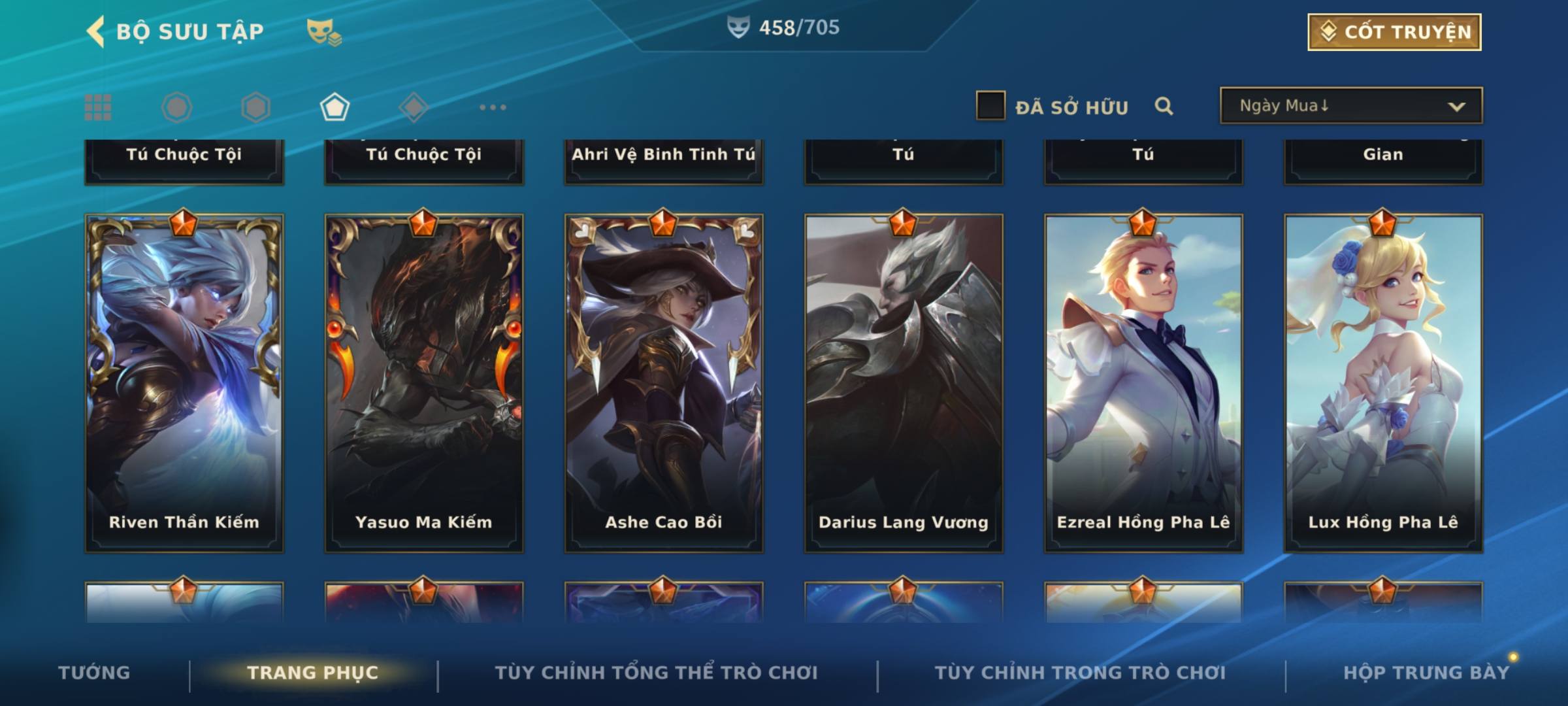Select the Ashe Cao Bồi skin
Screen dimensions: 1568x706
pos(664,383)
